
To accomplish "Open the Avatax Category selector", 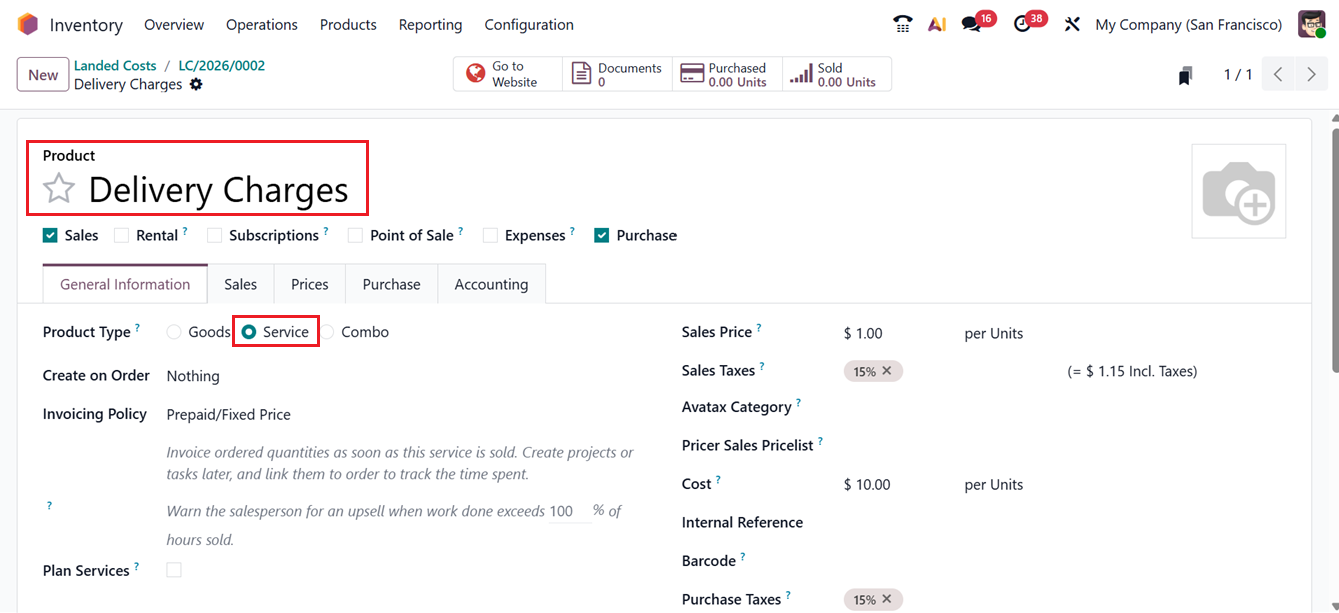I will [900, 407].
